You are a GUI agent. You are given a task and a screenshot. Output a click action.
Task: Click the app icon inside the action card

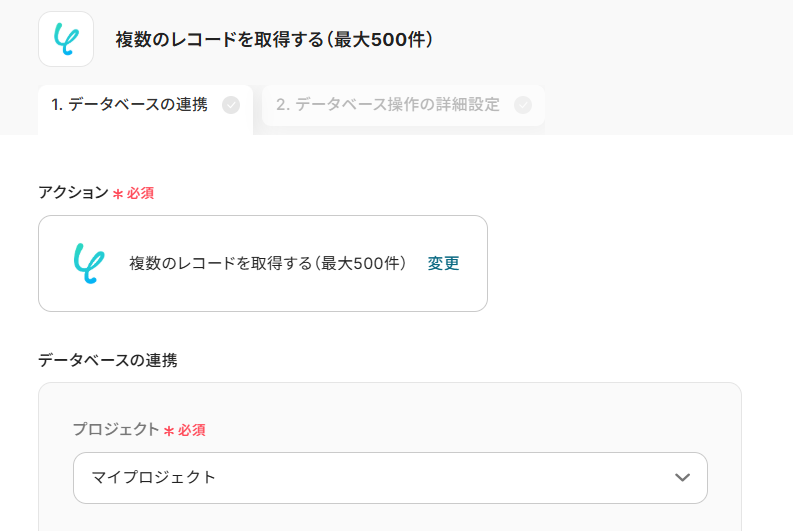click(x=88, y=263)
